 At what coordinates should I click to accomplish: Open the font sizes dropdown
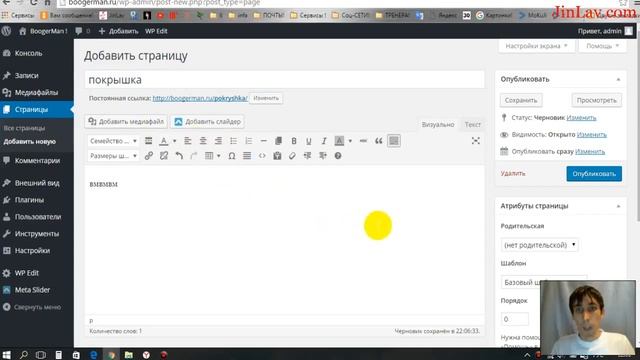pyautogui.click(x=113, y=156)
